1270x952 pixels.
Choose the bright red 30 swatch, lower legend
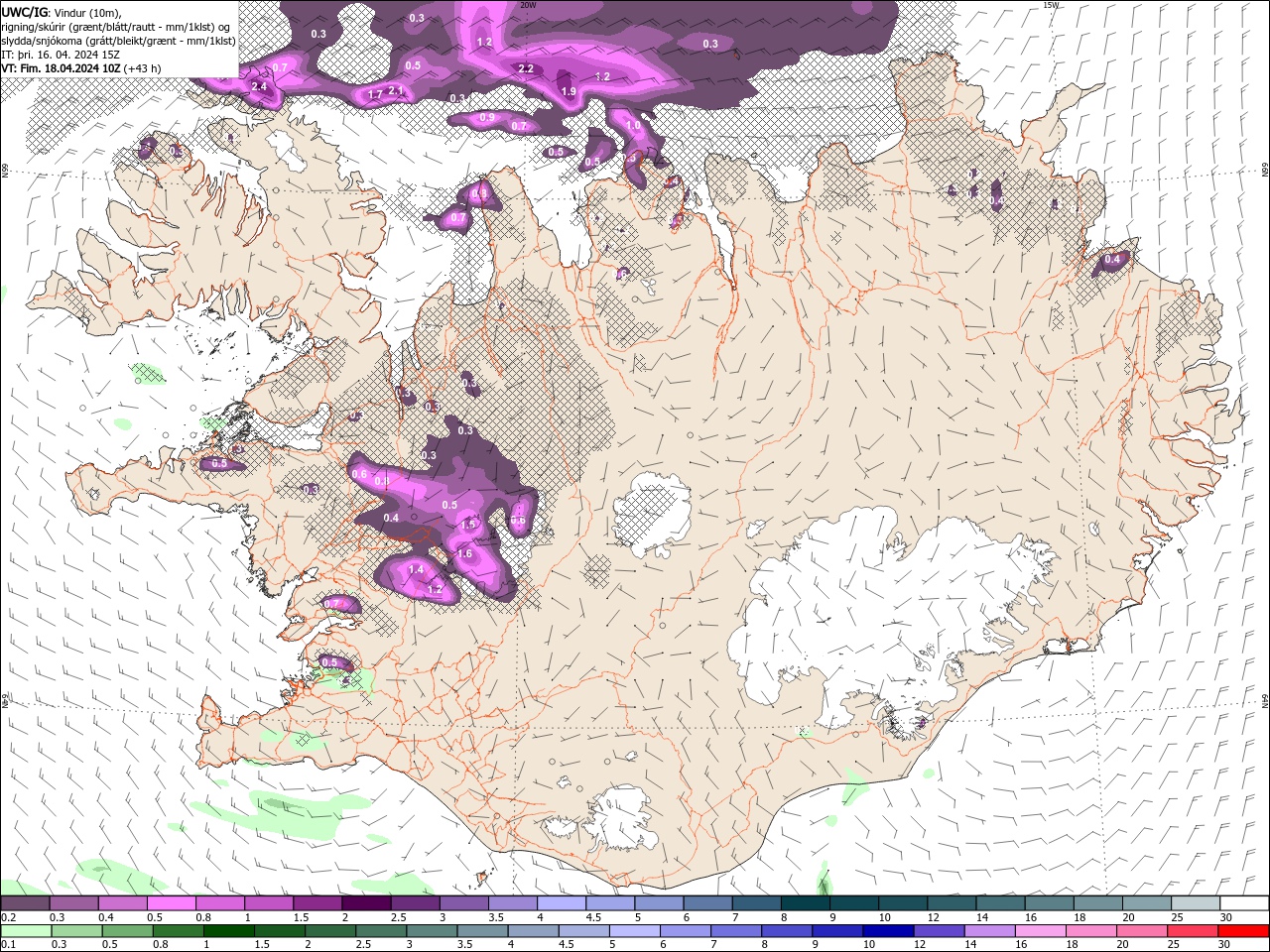(1242, 931)
